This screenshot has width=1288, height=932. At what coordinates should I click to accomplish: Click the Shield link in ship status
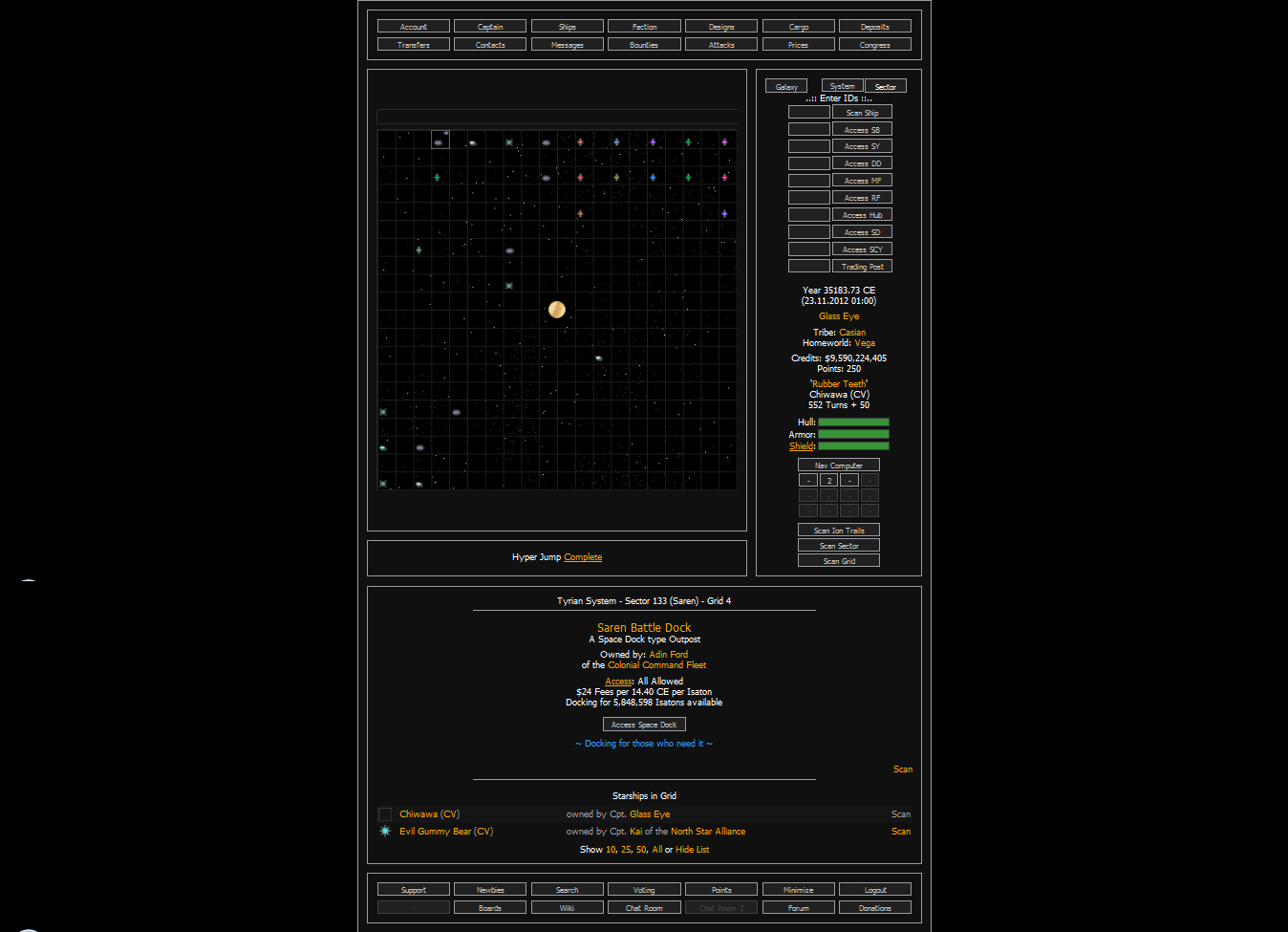pyautogui.click(x=802, y=446)
